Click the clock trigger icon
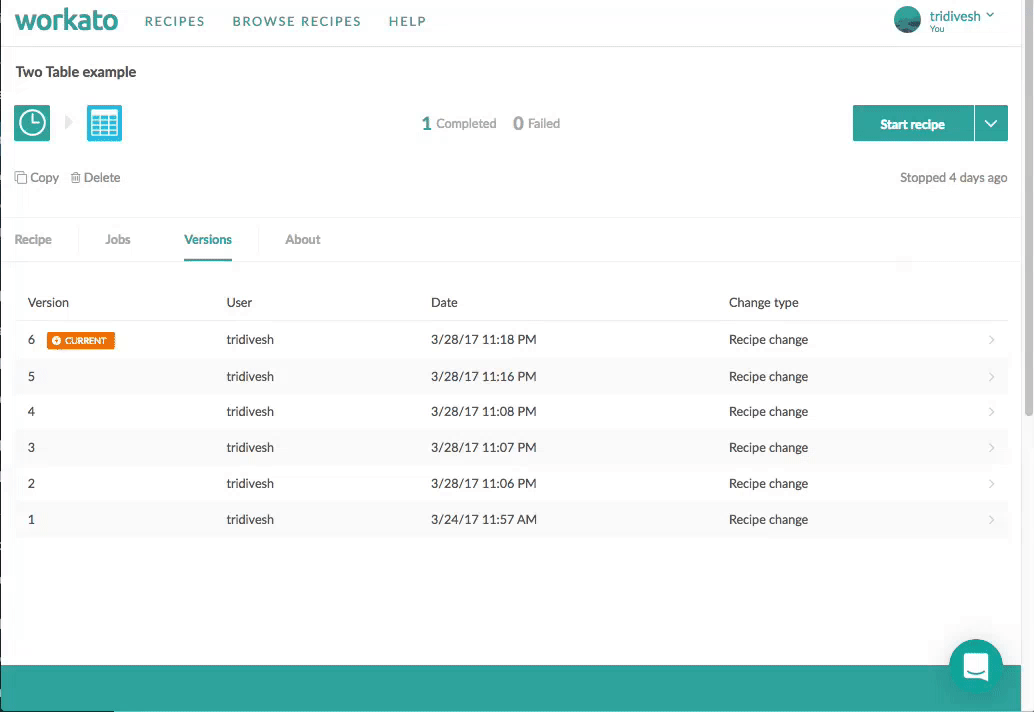Image resolution: width=1034 pixels, height=712 pixels. (x=32, y=123)
